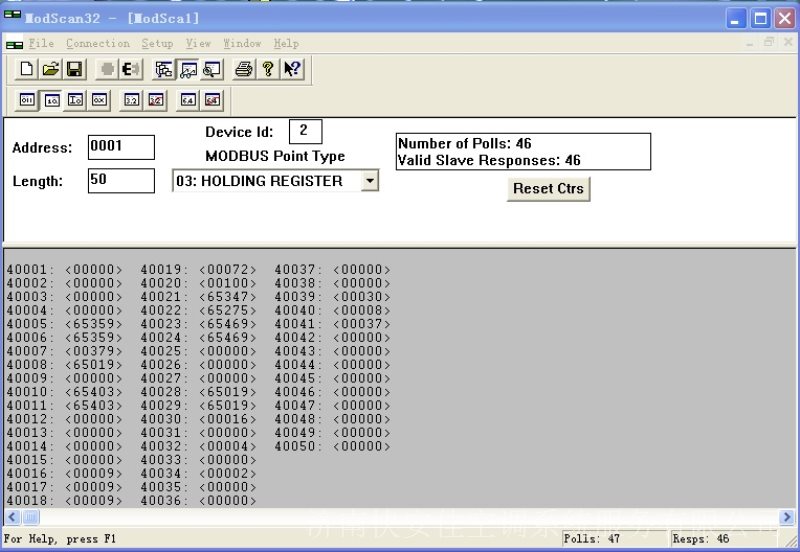Screen dimensions: 800x552
Task: Select the value at register 40050
Action: pyautogui.click(x=362, y=446)
